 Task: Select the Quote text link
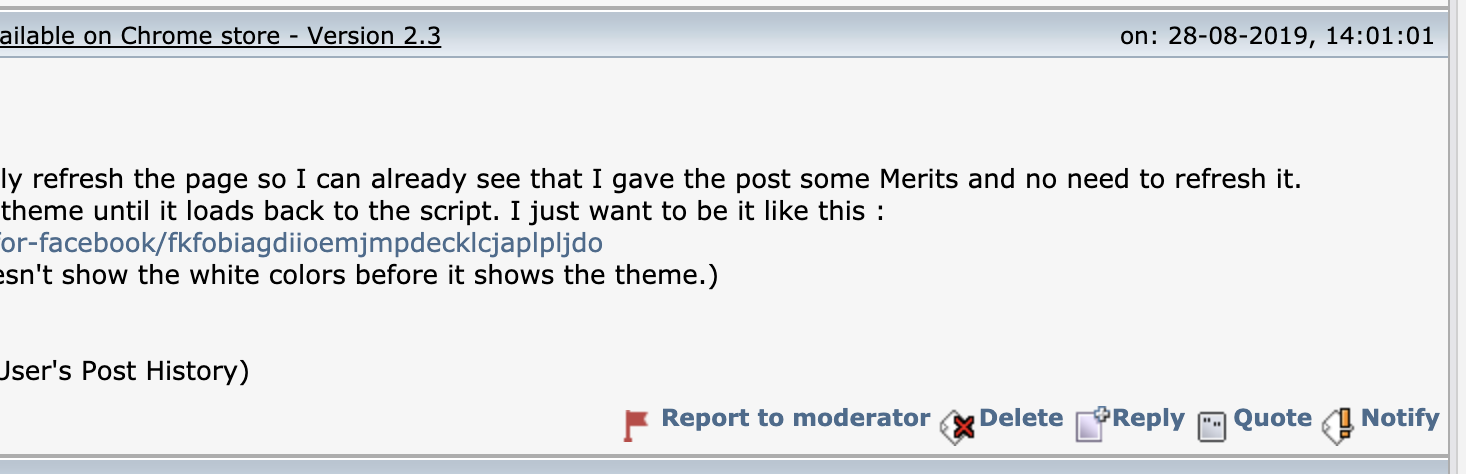(1272, 418)
